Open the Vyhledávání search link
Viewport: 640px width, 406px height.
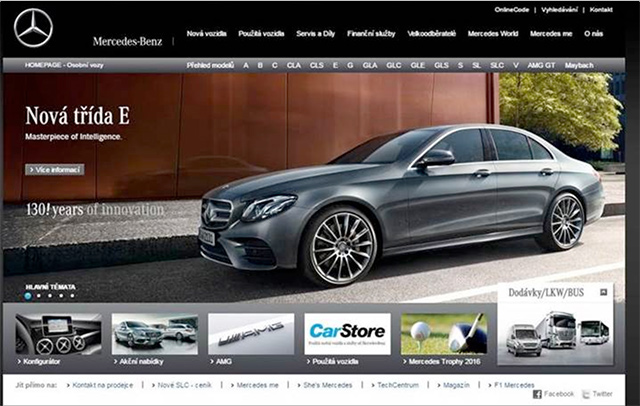559,9
